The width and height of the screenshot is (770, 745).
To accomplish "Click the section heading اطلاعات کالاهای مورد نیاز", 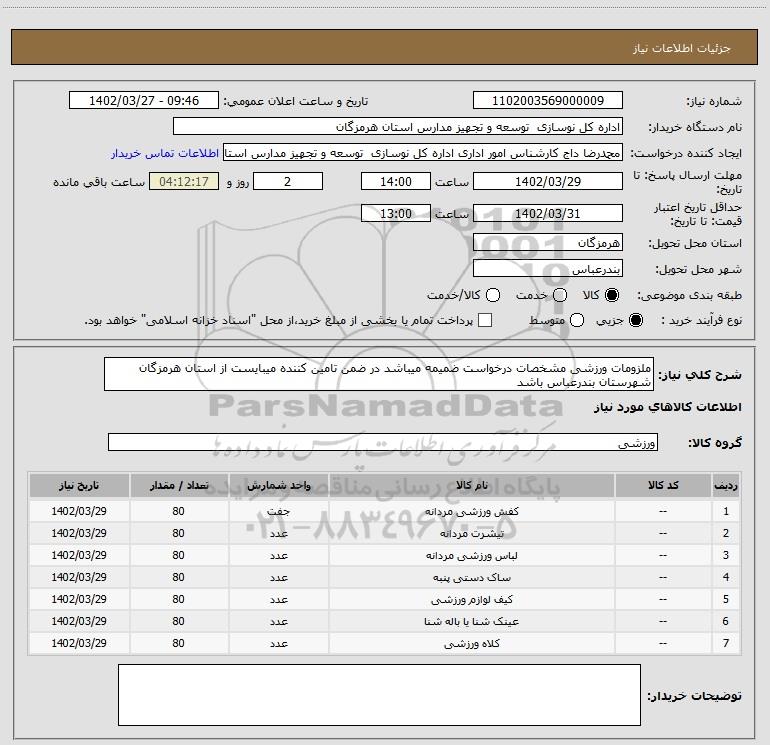I will 667,407.
